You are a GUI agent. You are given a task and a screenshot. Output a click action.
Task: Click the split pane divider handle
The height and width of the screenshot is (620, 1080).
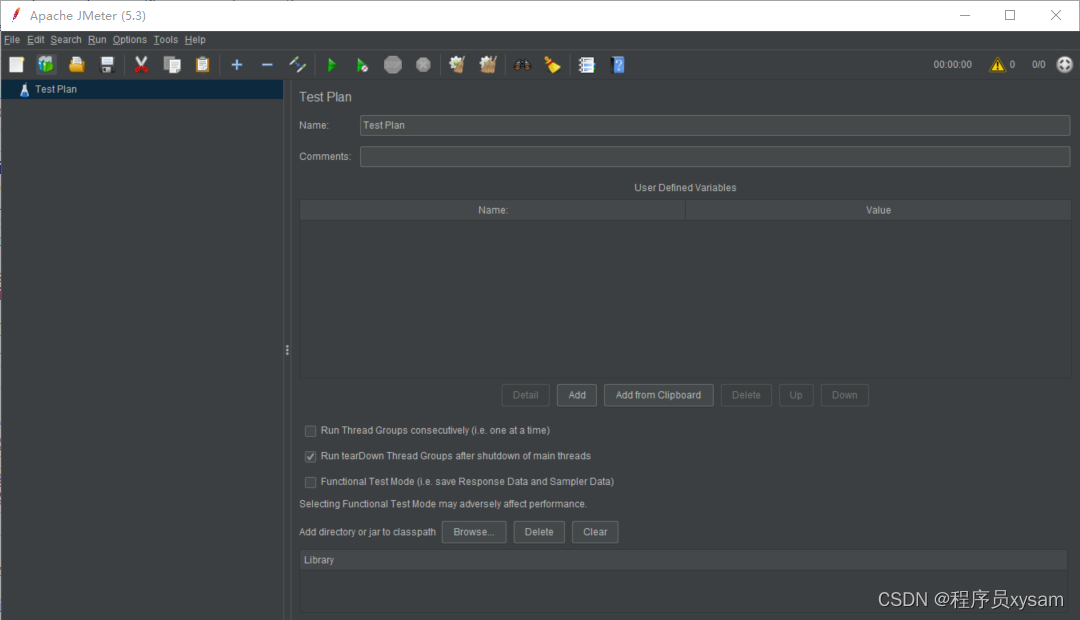287,350
